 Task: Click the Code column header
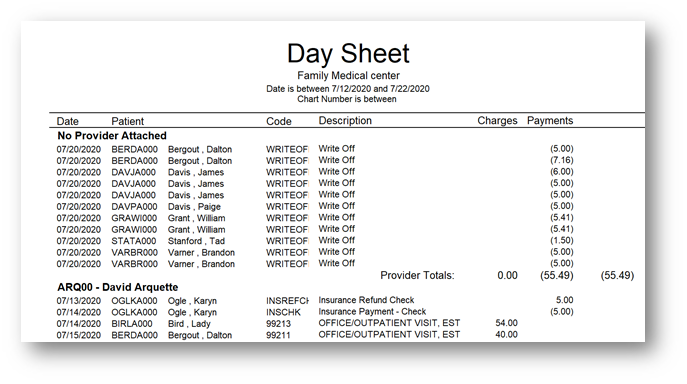tap(279, 121)
